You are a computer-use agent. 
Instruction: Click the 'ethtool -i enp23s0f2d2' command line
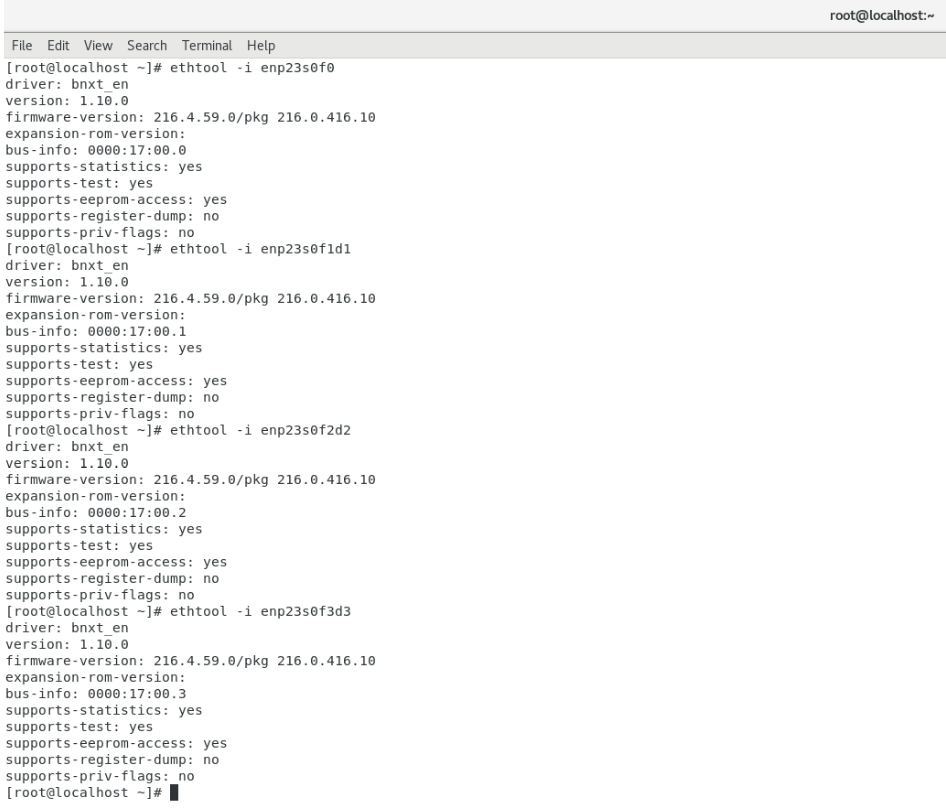pyautogui.click(x=178, y=430)
